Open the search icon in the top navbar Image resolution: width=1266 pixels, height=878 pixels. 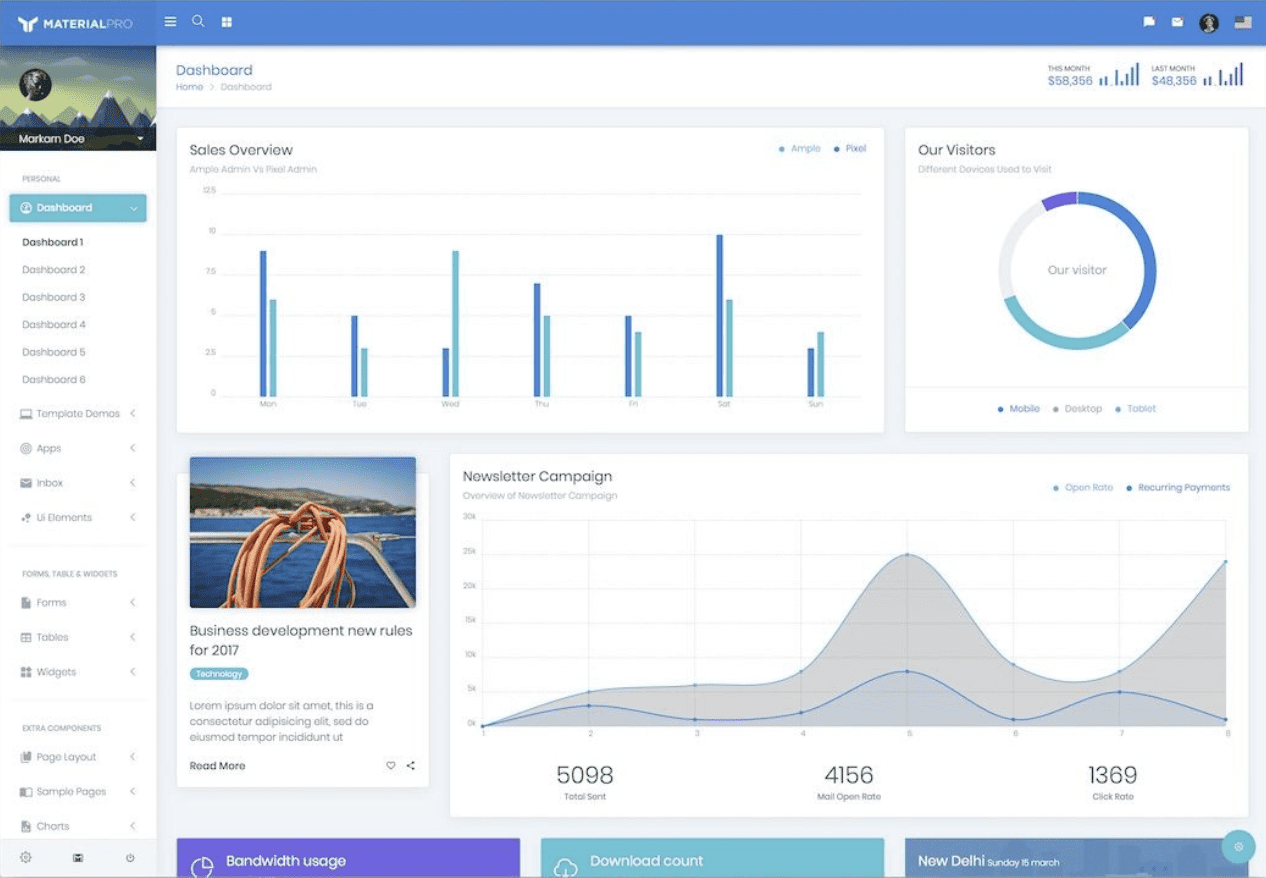coord(198,21)
